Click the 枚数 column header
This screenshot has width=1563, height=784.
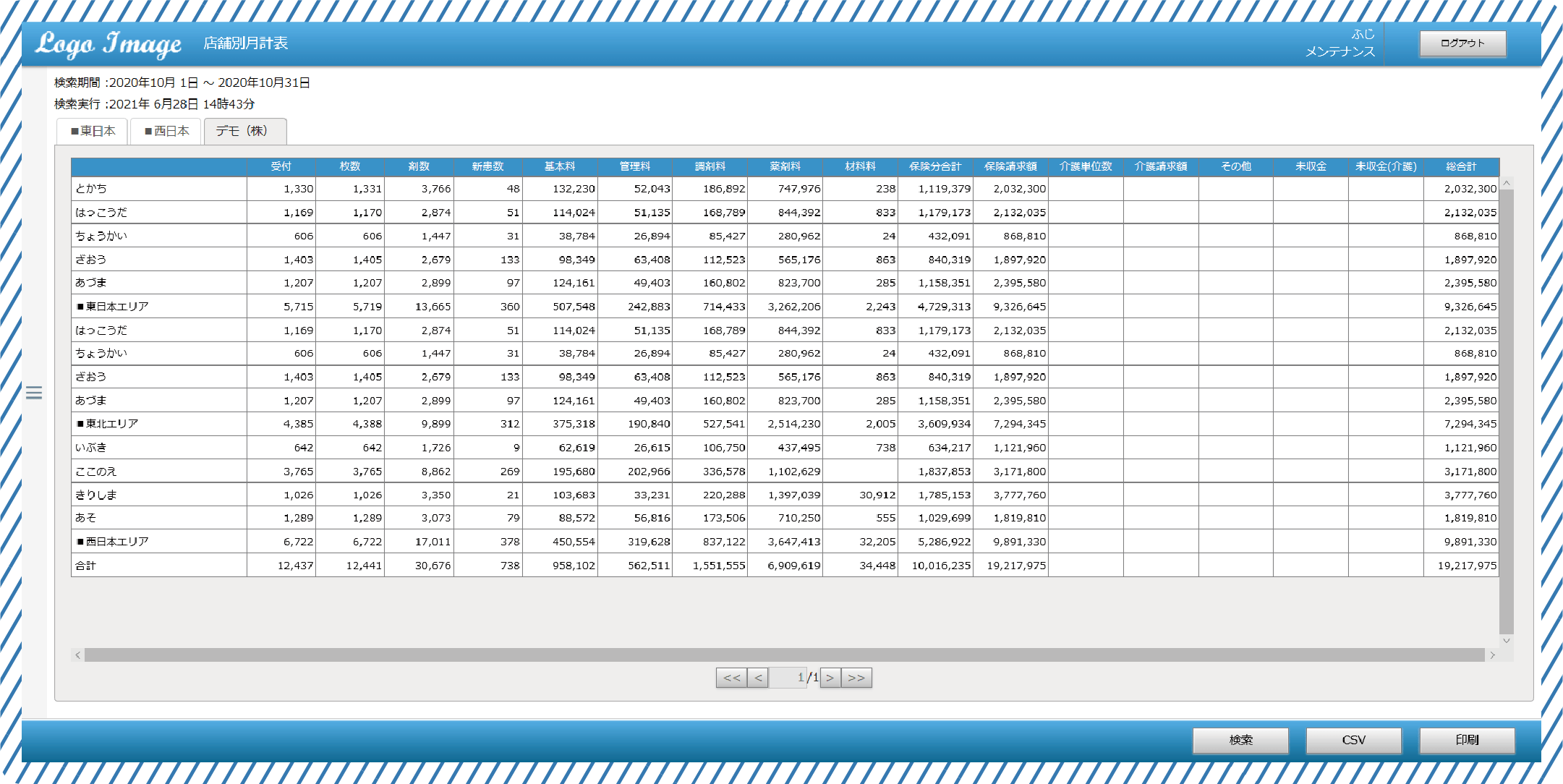[350, 166]
